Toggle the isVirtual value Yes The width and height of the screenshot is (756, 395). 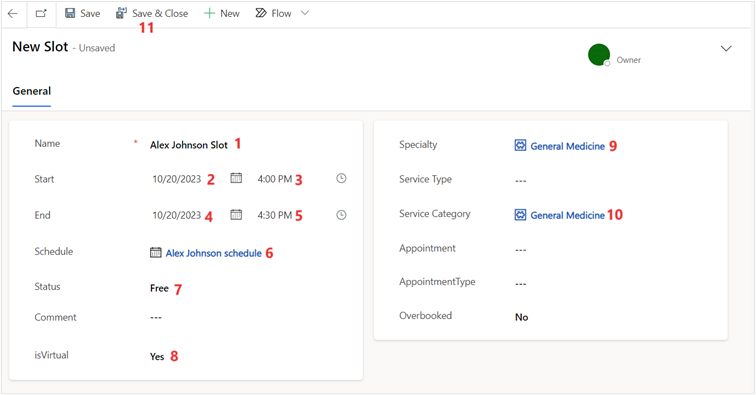[157, 357]
